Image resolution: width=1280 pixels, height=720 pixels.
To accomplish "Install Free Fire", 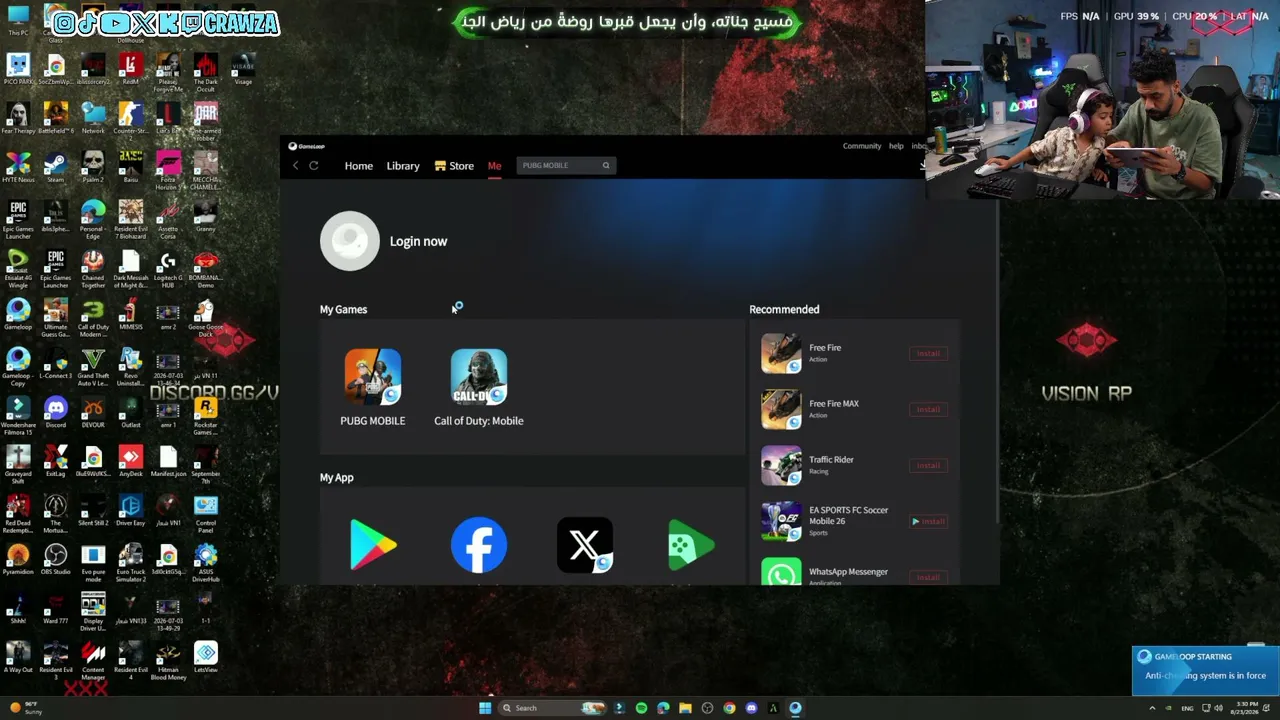I will tap(928, 354).
